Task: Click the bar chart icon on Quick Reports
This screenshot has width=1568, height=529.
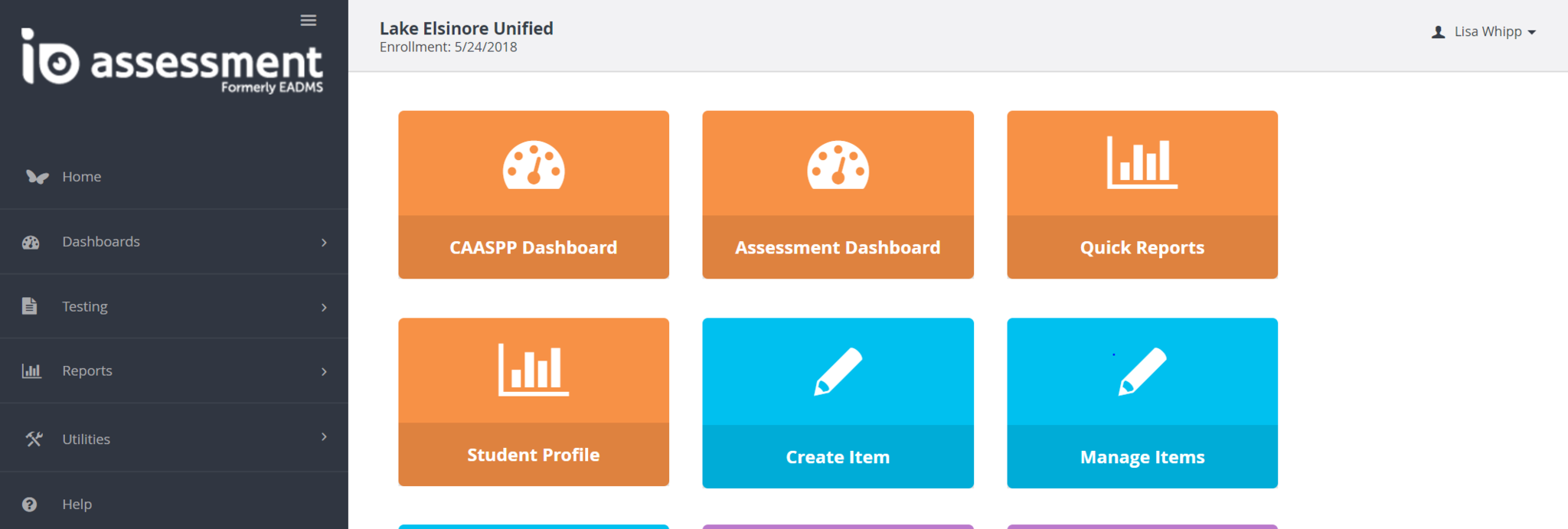Action: (x=1142, y=162)
